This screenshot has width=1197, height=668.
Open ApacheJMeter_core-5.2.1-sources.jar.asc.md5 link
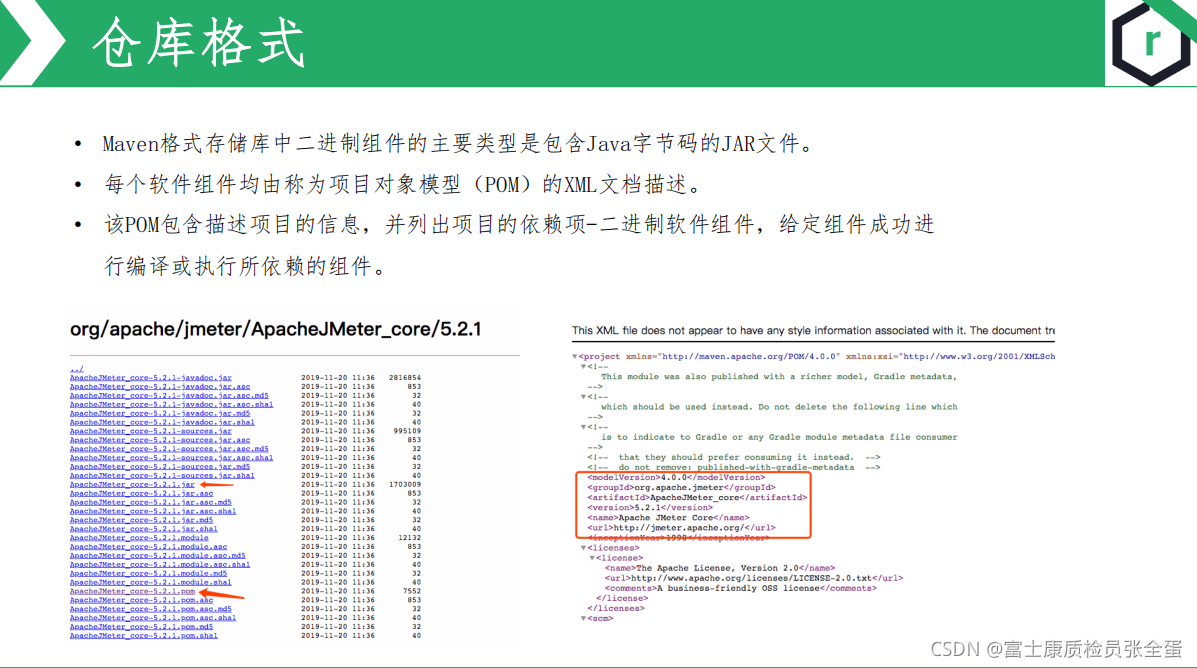pos(169,449)
